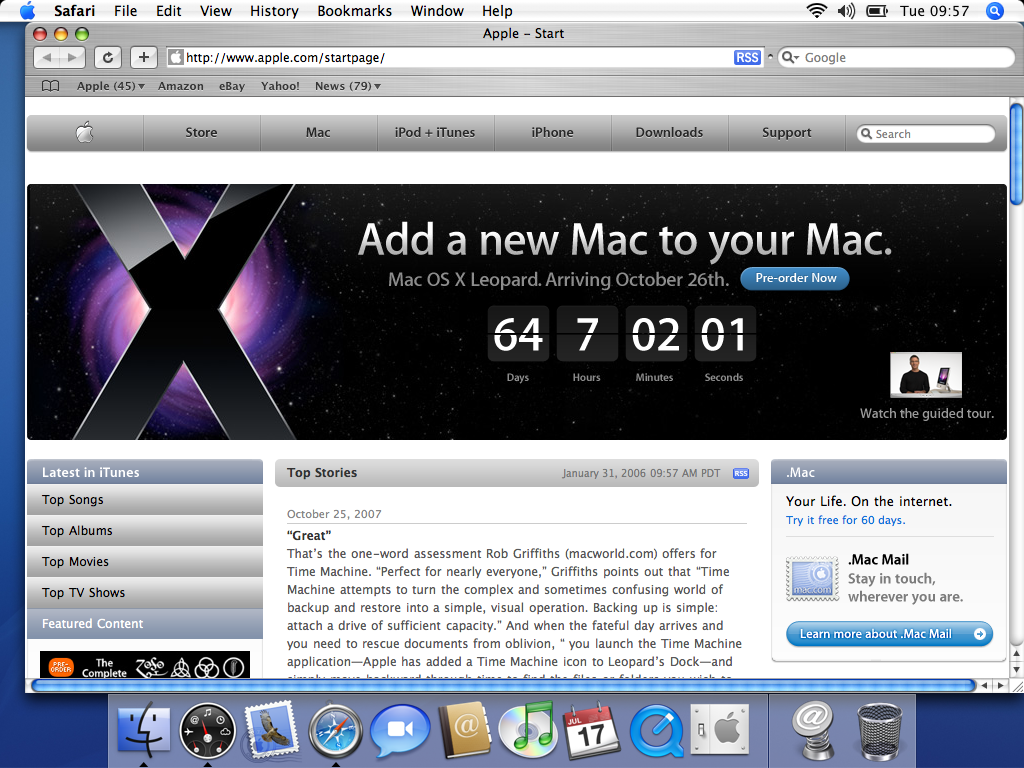Screen dimensions: 1024x768
Task: Show all bookmarks via the book icon
Action: click(50, 86)
